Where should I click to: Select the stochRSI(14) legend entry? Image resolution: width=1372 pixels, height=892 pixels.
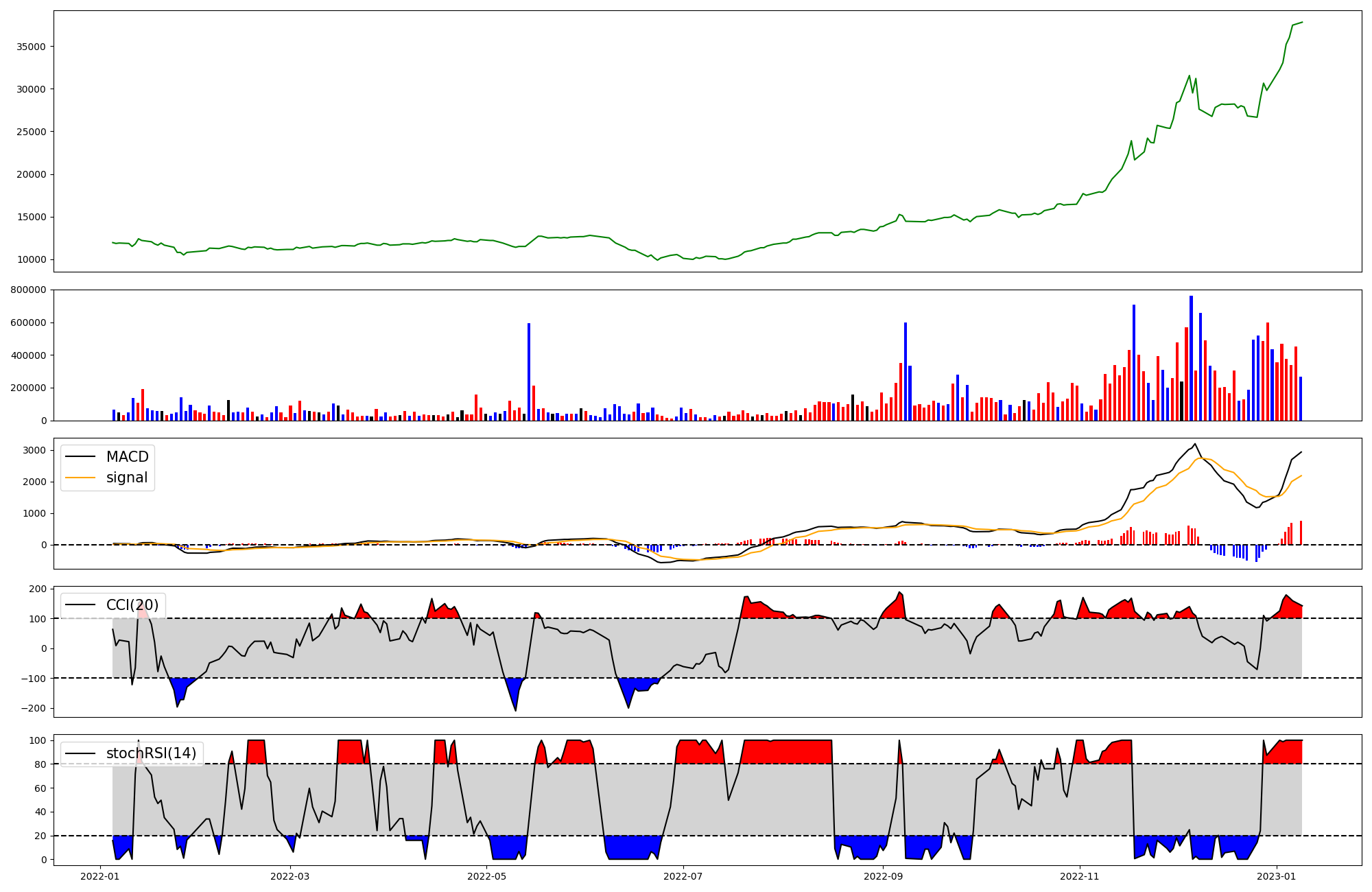tap(151, 753)
